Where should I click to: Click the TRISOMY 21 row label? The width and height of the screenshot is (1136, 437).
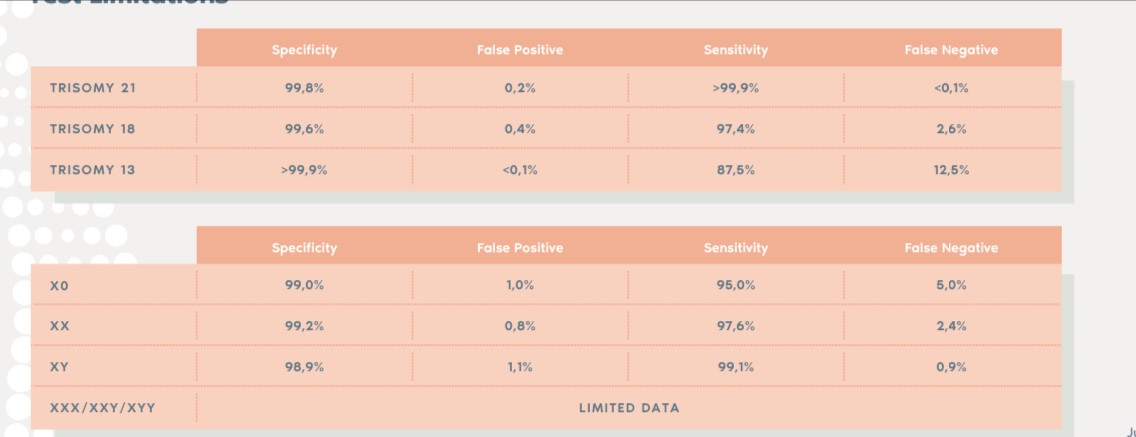(x=92, y=88)
